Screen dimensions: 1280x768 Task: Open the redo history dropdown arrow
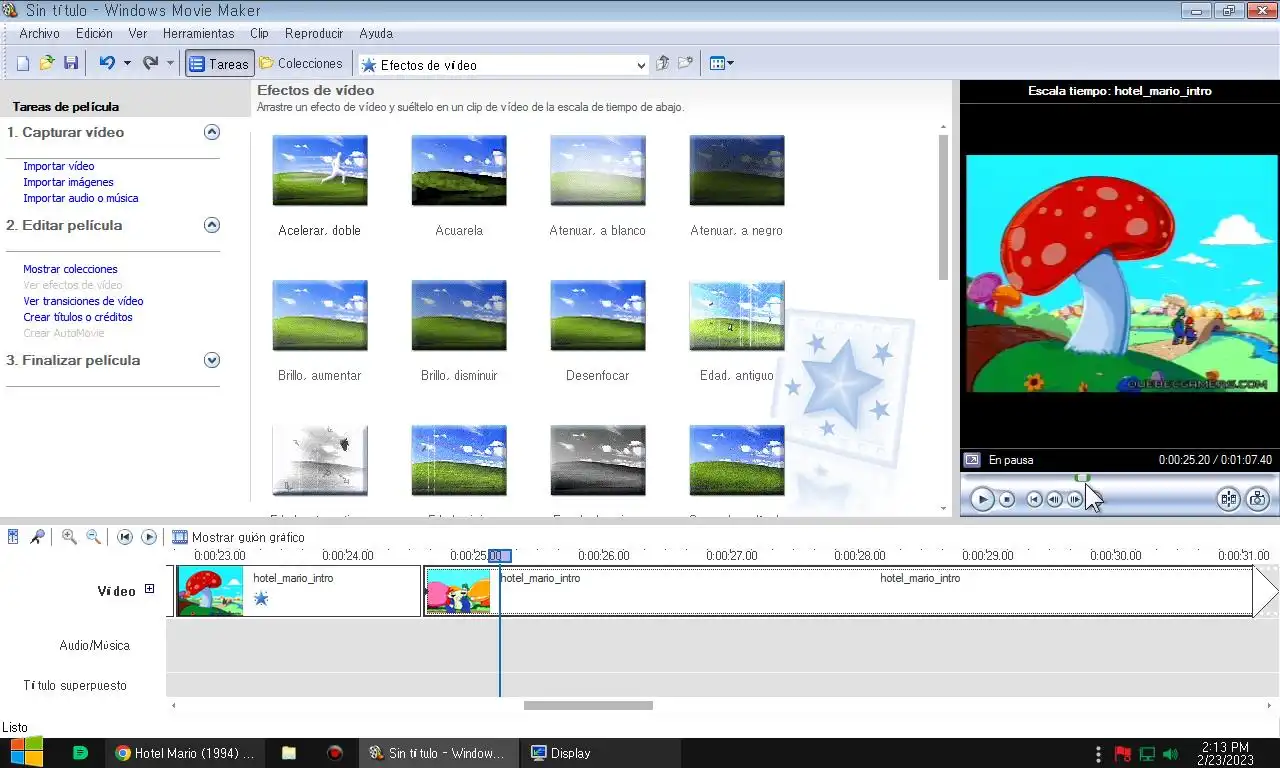[170, 63]
